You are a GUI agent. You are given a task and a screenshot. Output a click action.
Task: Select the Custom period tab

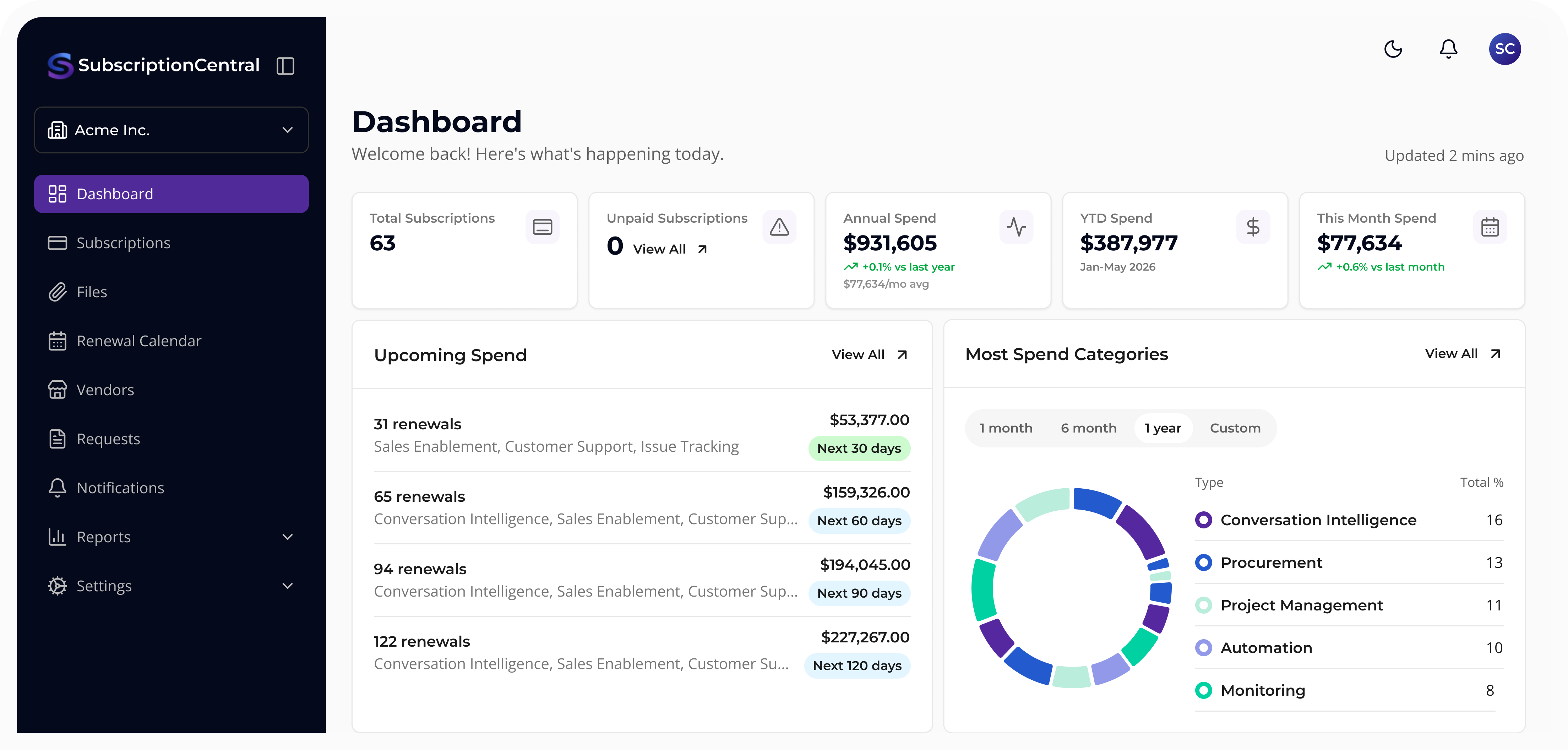tap(1235, 428)
